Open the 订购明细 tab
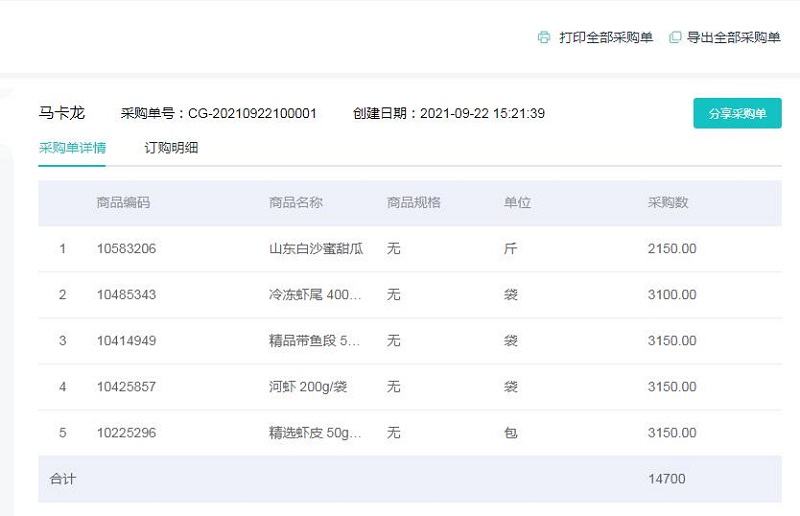This screenshot has width=800, height=516. point(171,148)
